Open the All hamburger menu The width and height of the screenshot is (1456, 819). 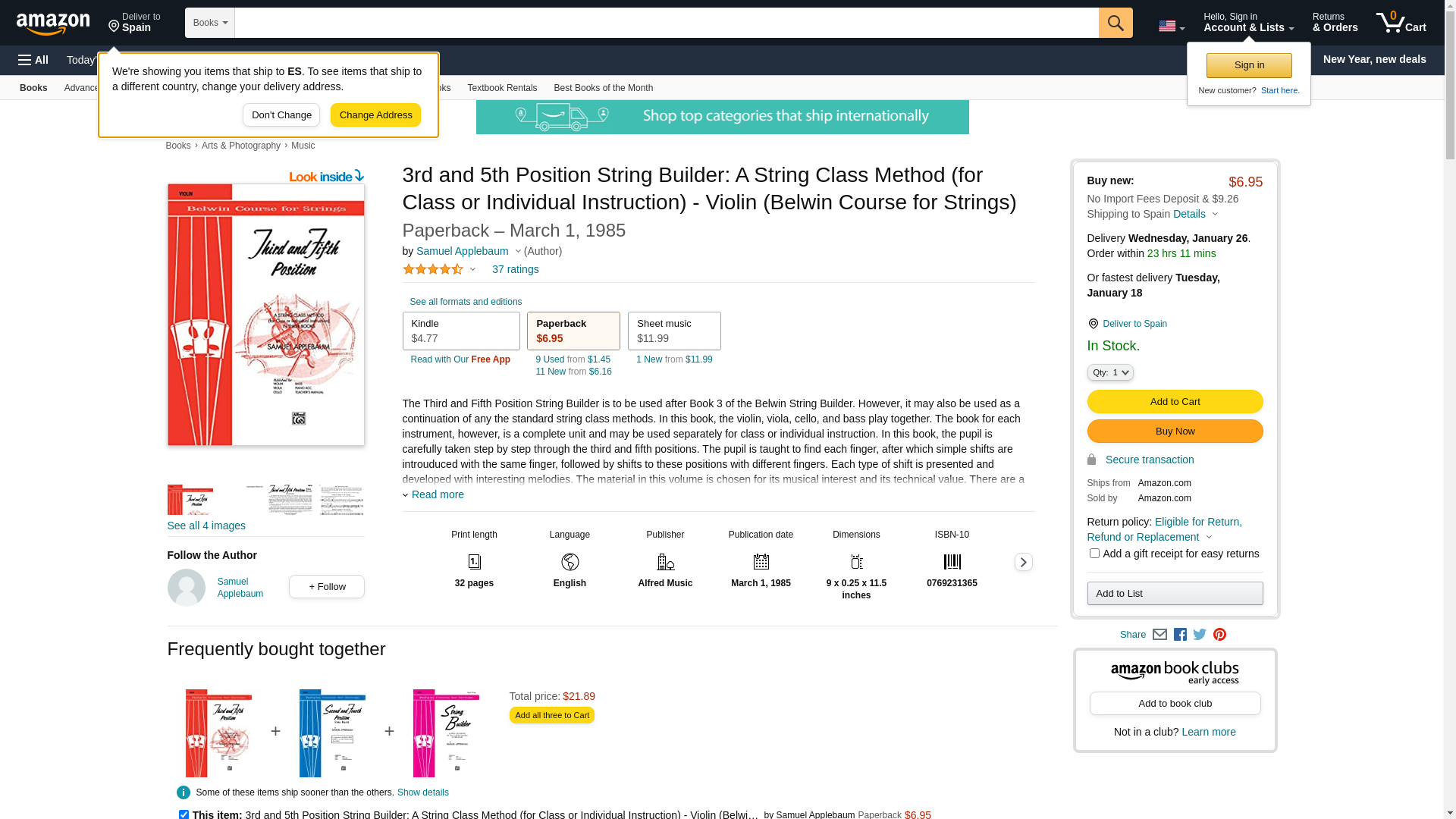[33, 60]
